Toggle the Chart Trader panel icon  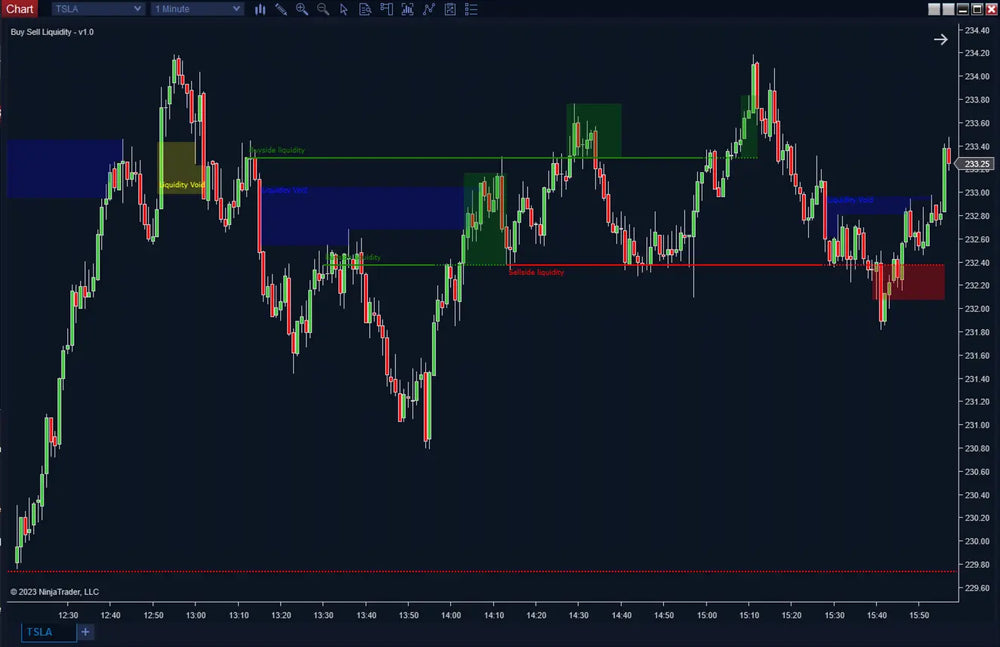(x=386, y=9)
